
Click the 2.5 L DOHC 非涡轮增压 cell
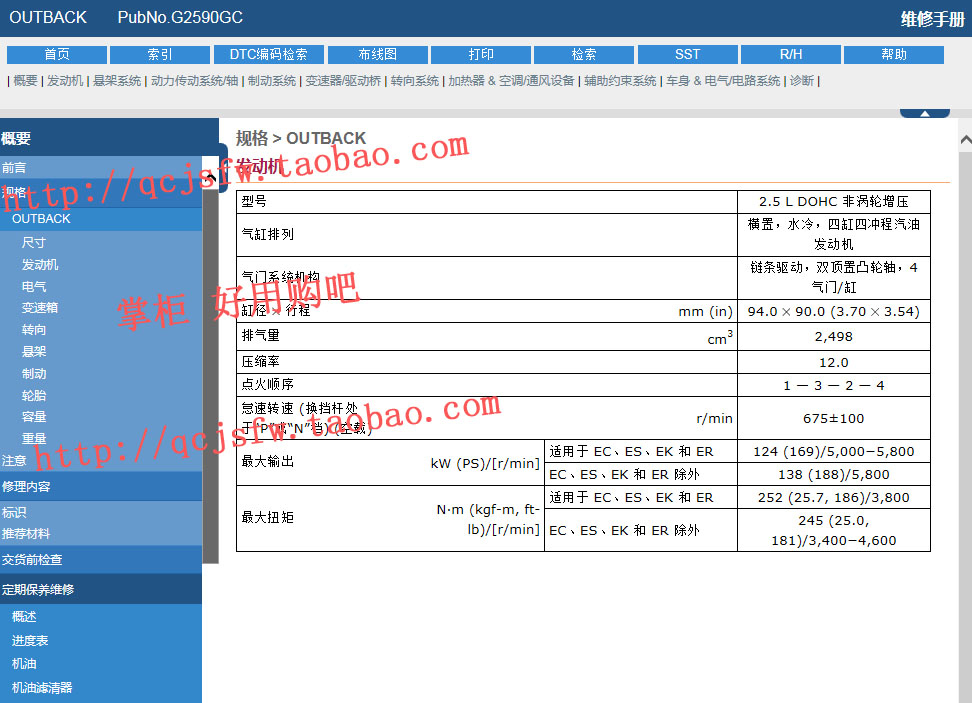834,201
